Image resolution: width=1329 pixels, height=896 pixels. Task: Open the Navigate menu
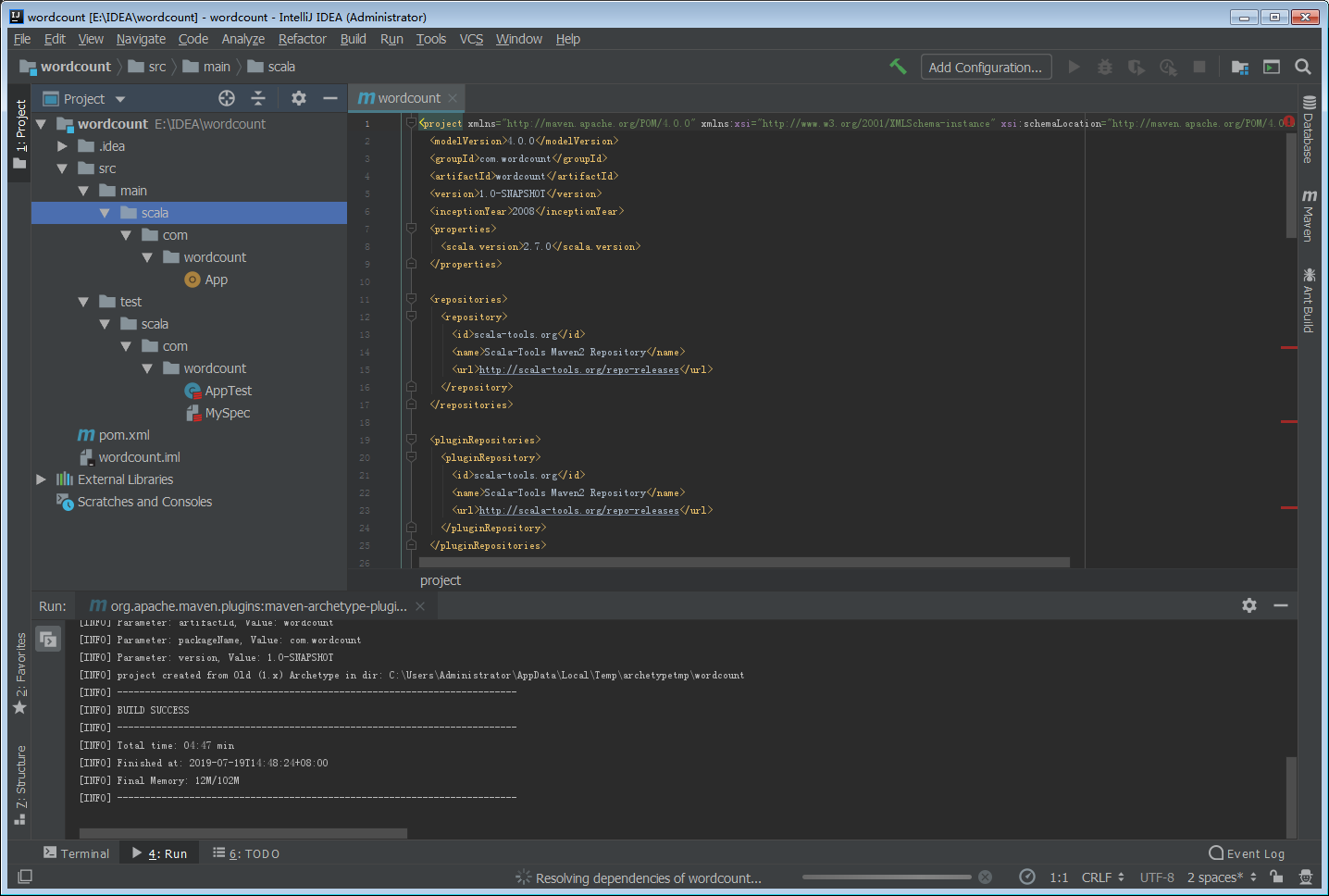tap(141, 39)
